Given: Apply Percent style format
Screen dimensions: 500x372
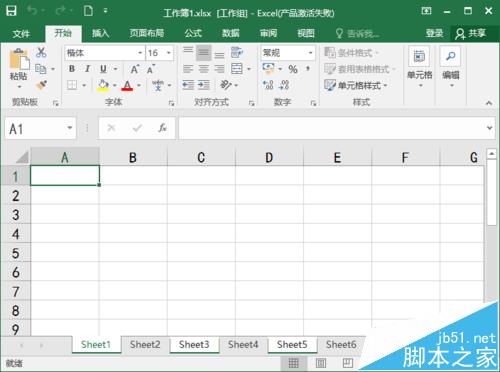Looking at the screenshot, I should click(x=293, y=69).
